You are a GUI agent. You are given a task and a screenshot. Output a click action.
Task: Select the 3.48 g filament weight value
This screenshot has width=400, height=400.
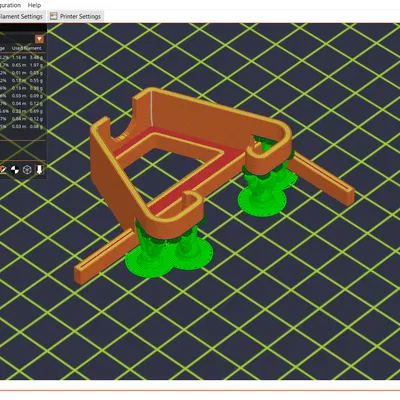(x=36, y=57)
